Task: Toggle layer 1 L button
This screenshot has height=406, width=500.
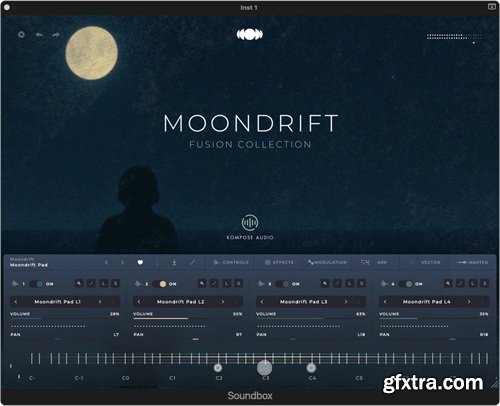Action: 104,284
